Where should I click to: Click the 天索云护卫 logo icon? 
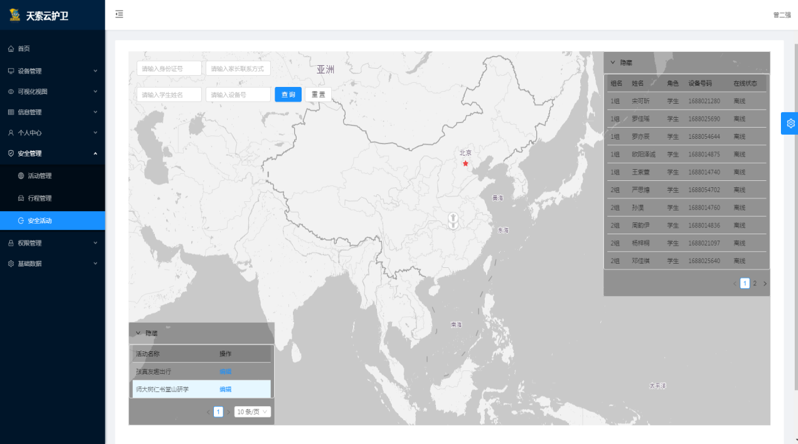point(14,15)
